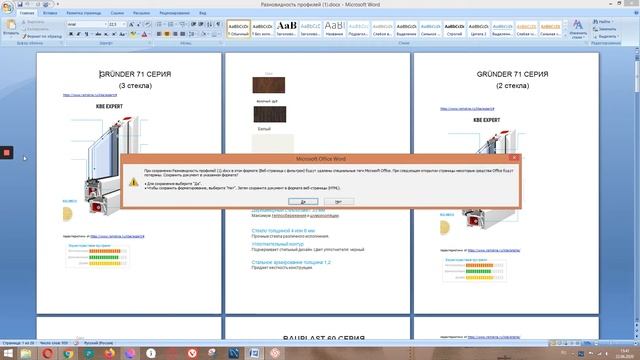Open Google Chrome from taskbar
Image resolution: width=640 pixels, height=360 pixels.
pos(68,353)
